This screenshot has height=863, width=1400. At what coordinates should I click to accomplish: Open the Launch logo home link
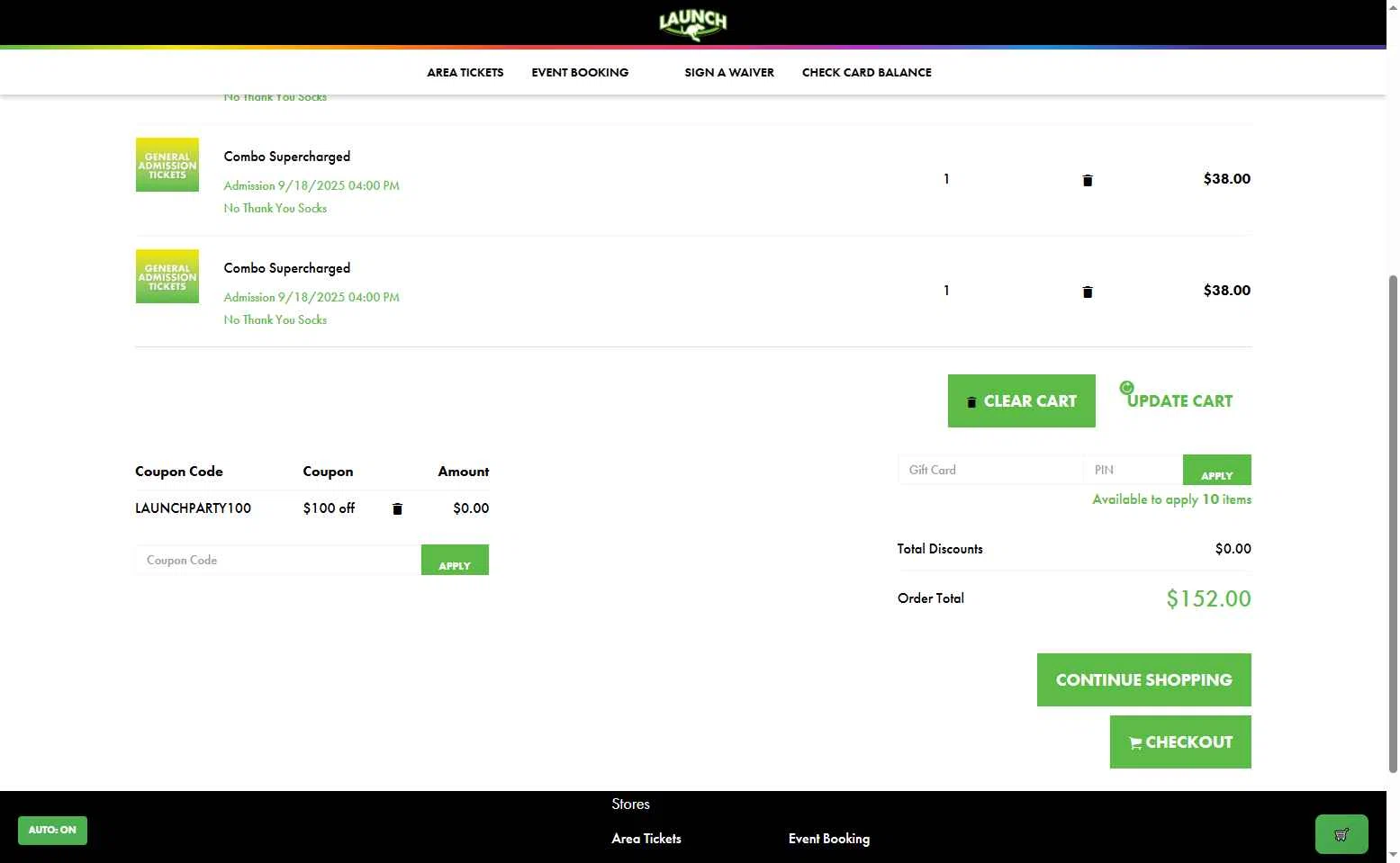point(692,24)
